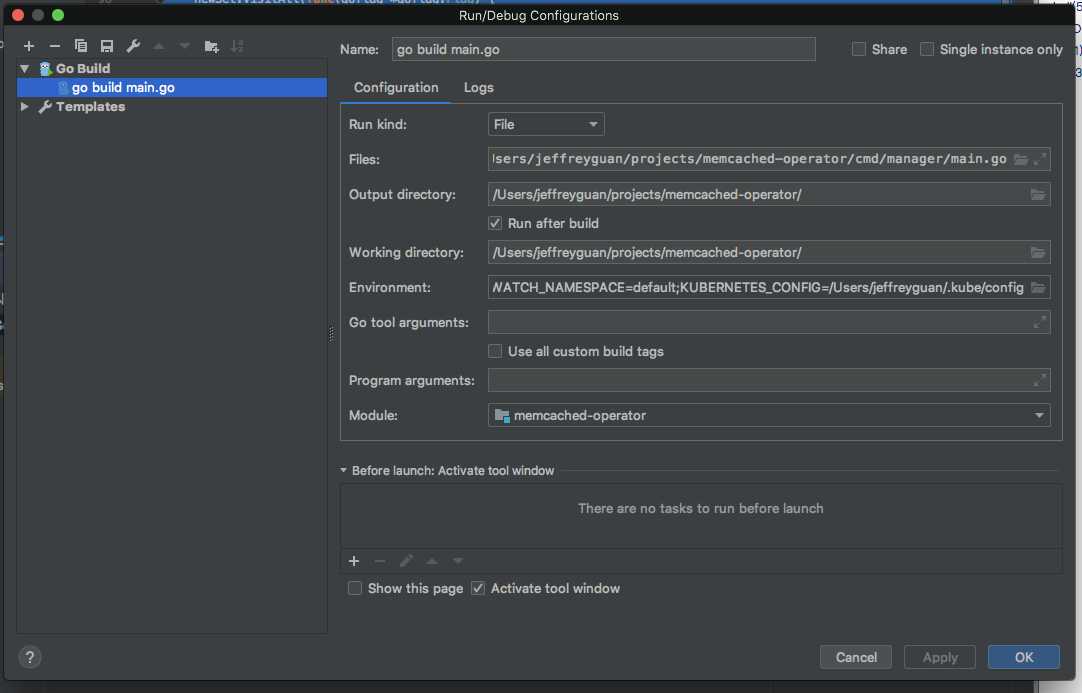Enable Use all custom build tags
Image resolution: width=1082 pixels, height=693 pixels.
[495, 351]
